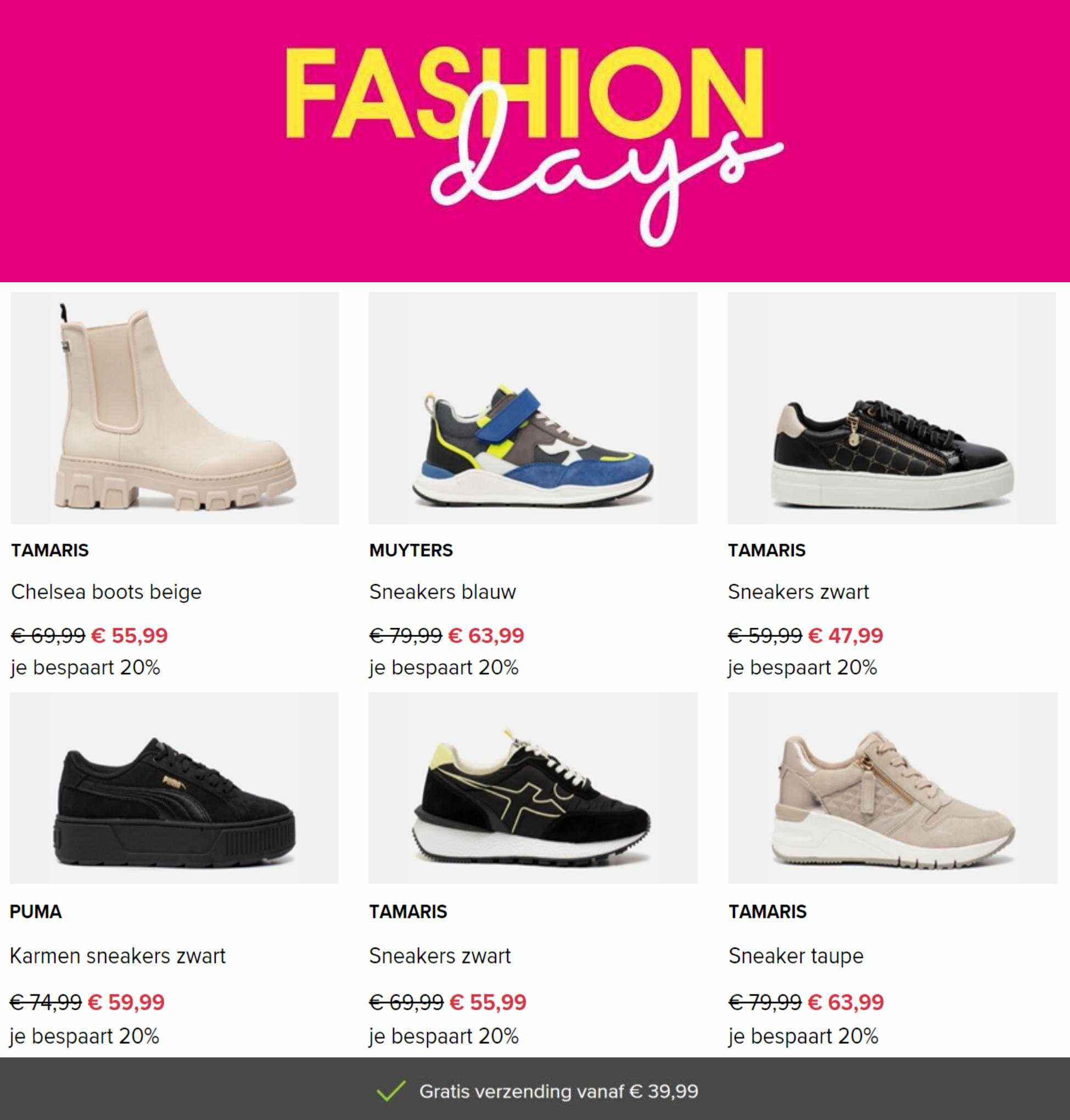View the taupe Tamaris wedge sneaker image
Viewport: 1070px width, 1120px height.
pos(893,788)
